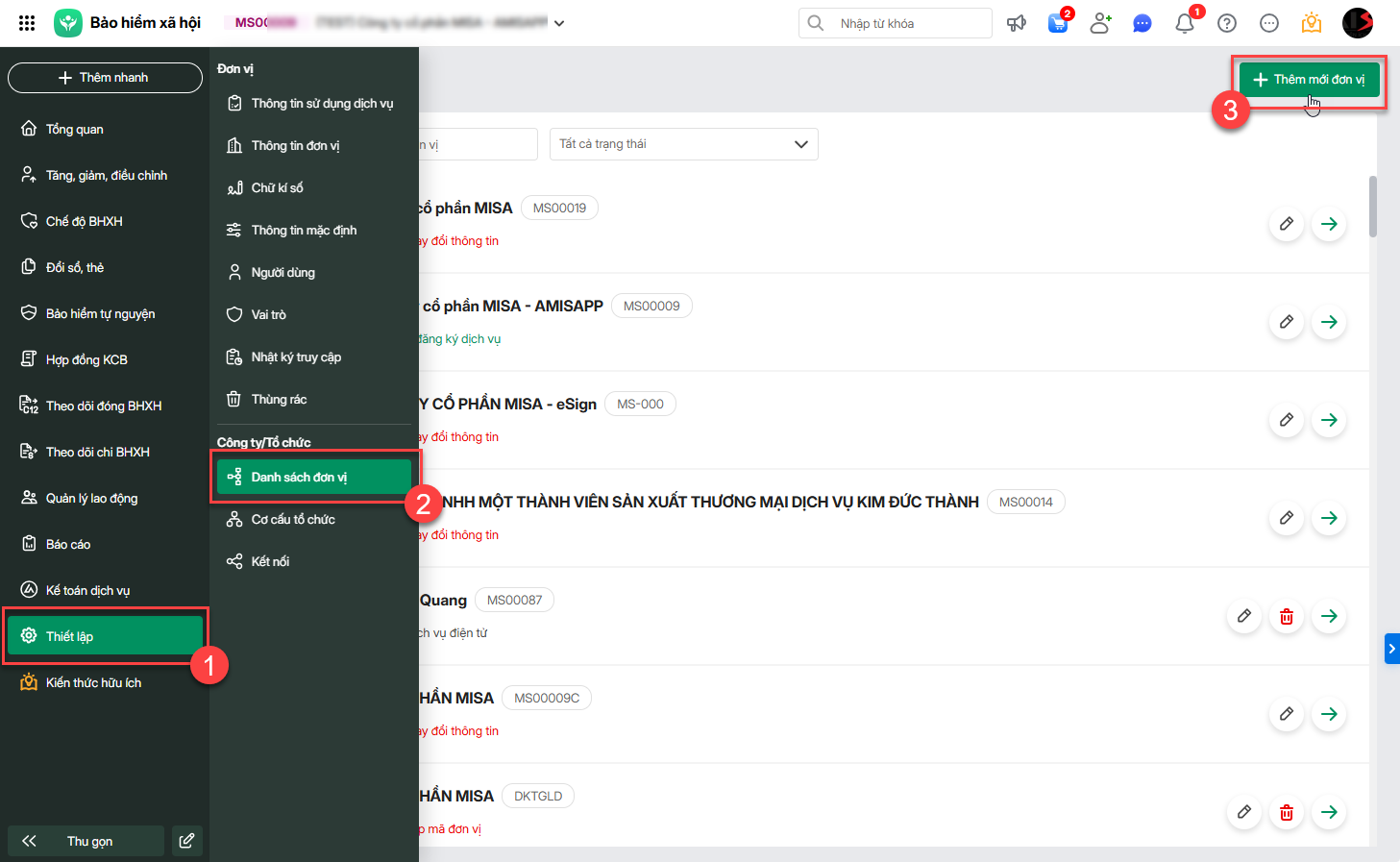Screen dimensions: 1400x862
Task: Open the apps grid launcher icon
Action: pos(27,23)
